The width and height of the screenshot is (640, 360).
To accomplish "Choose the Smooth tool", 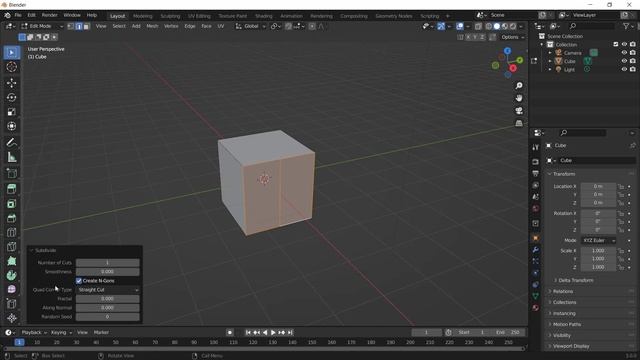I will pos(11,289).
